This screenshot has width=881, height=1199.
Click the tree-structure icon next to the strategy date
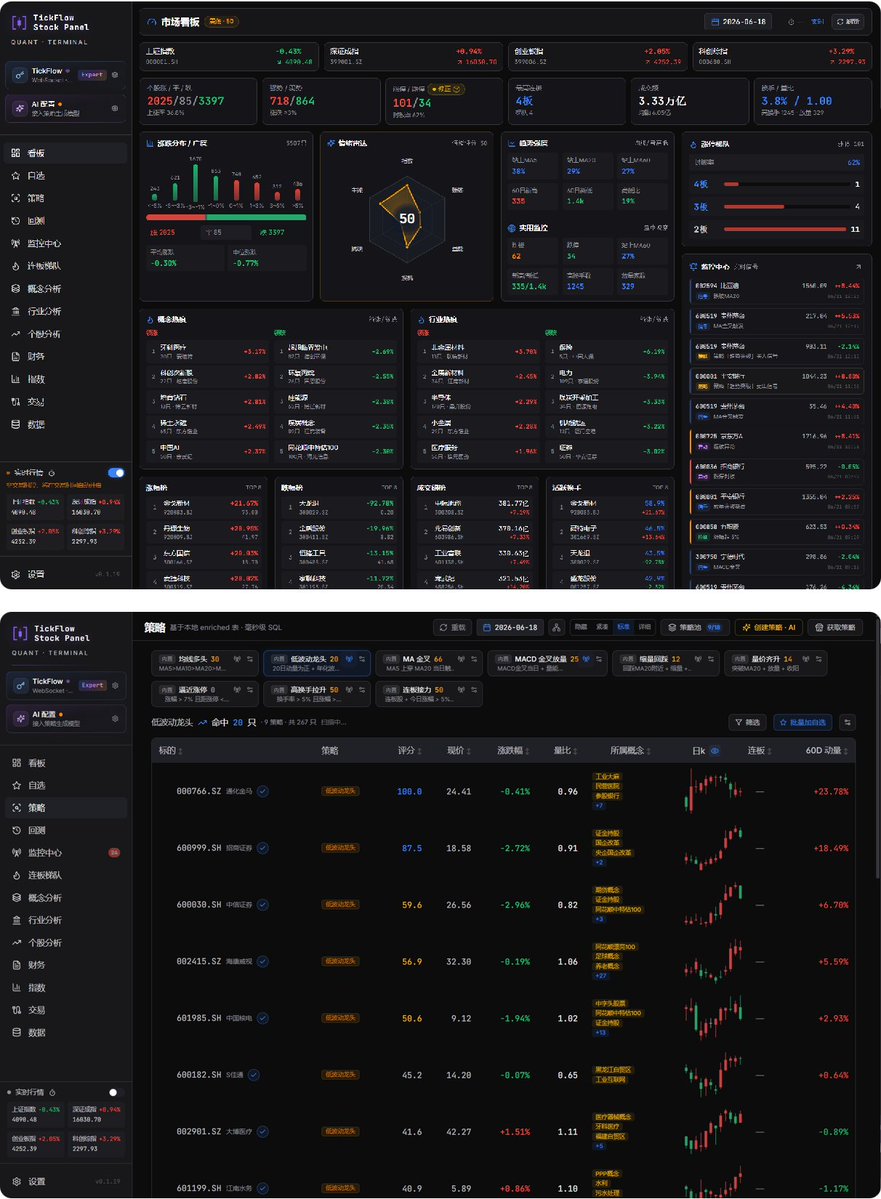pyautogui.click(x=556, y=627)
